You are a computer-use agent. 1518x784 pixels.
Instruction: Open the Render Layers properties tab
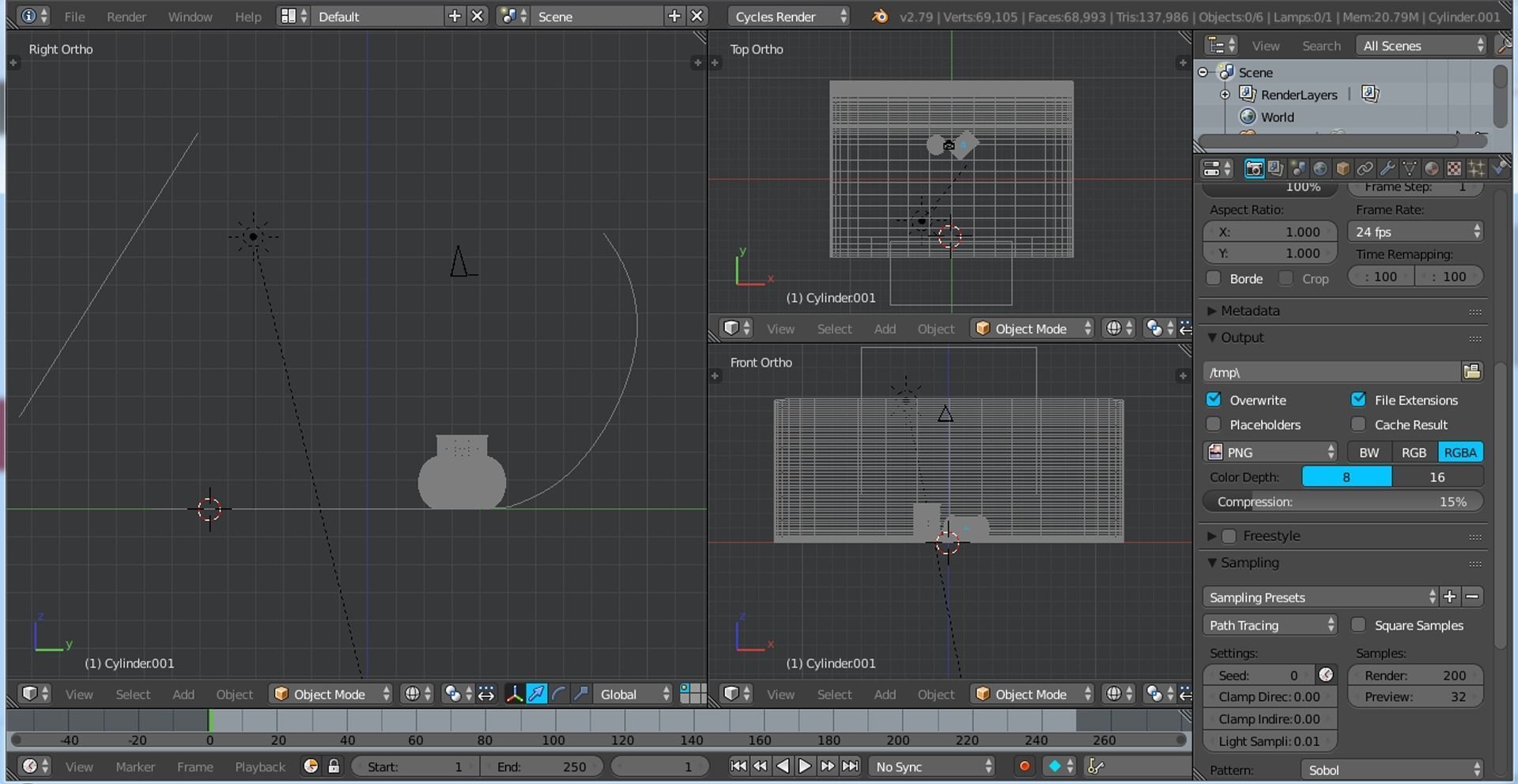point(1275,169)
